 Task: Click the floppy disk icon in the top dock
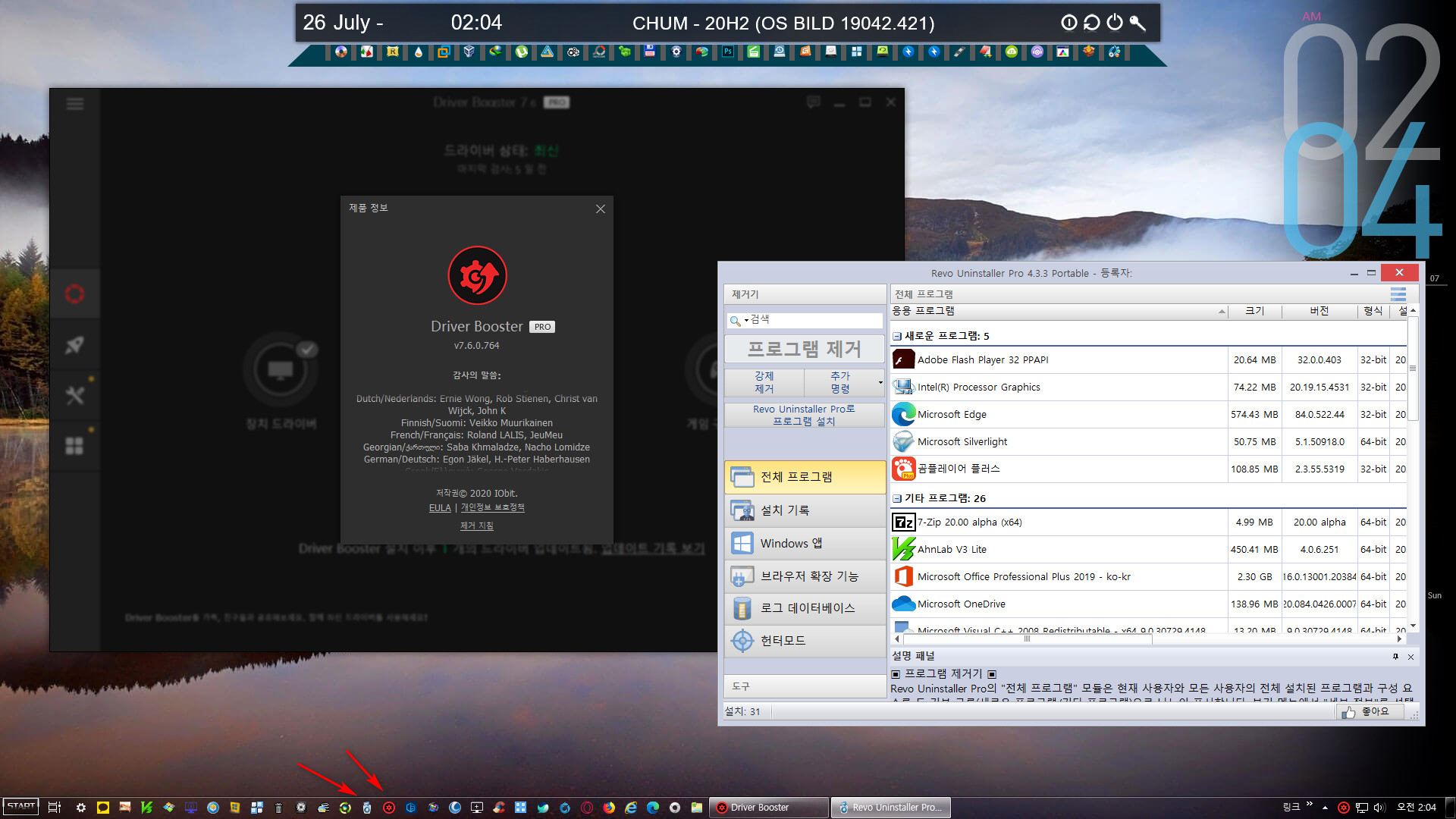pos(650,52)
